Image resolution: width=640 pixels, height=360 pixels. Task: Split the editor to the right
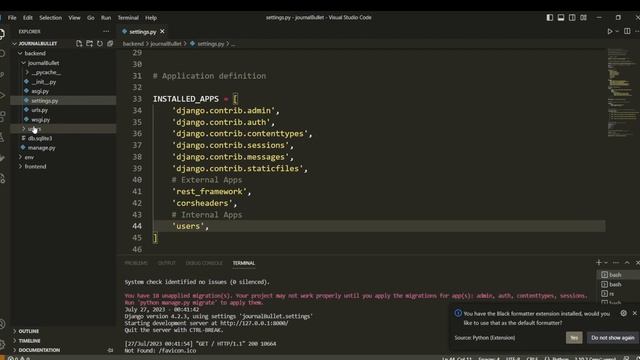pyautogui.click(x=627, y=31)
